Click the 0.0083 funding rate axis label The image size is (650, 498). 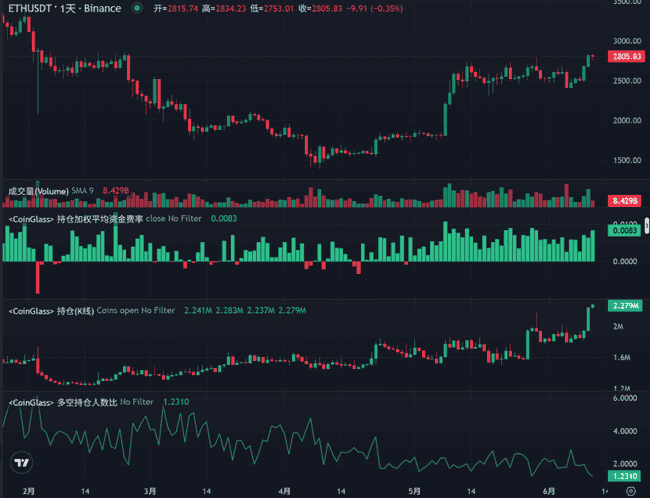(x=624, y=231)
